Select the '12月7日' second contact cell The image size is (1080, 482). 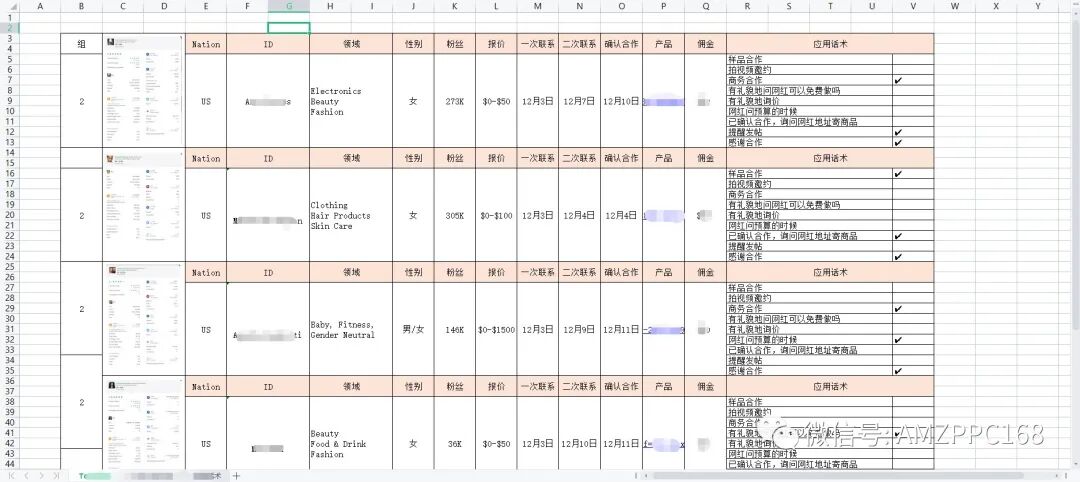click(579, 101)
